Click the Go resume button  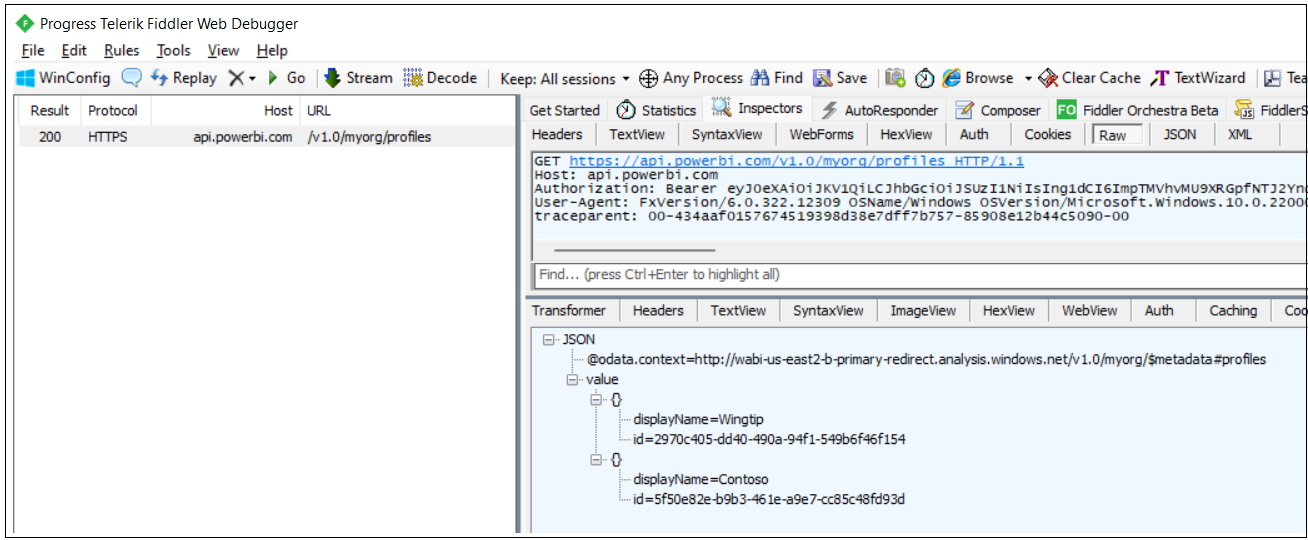pyautogui.click(x=287, y=78)
